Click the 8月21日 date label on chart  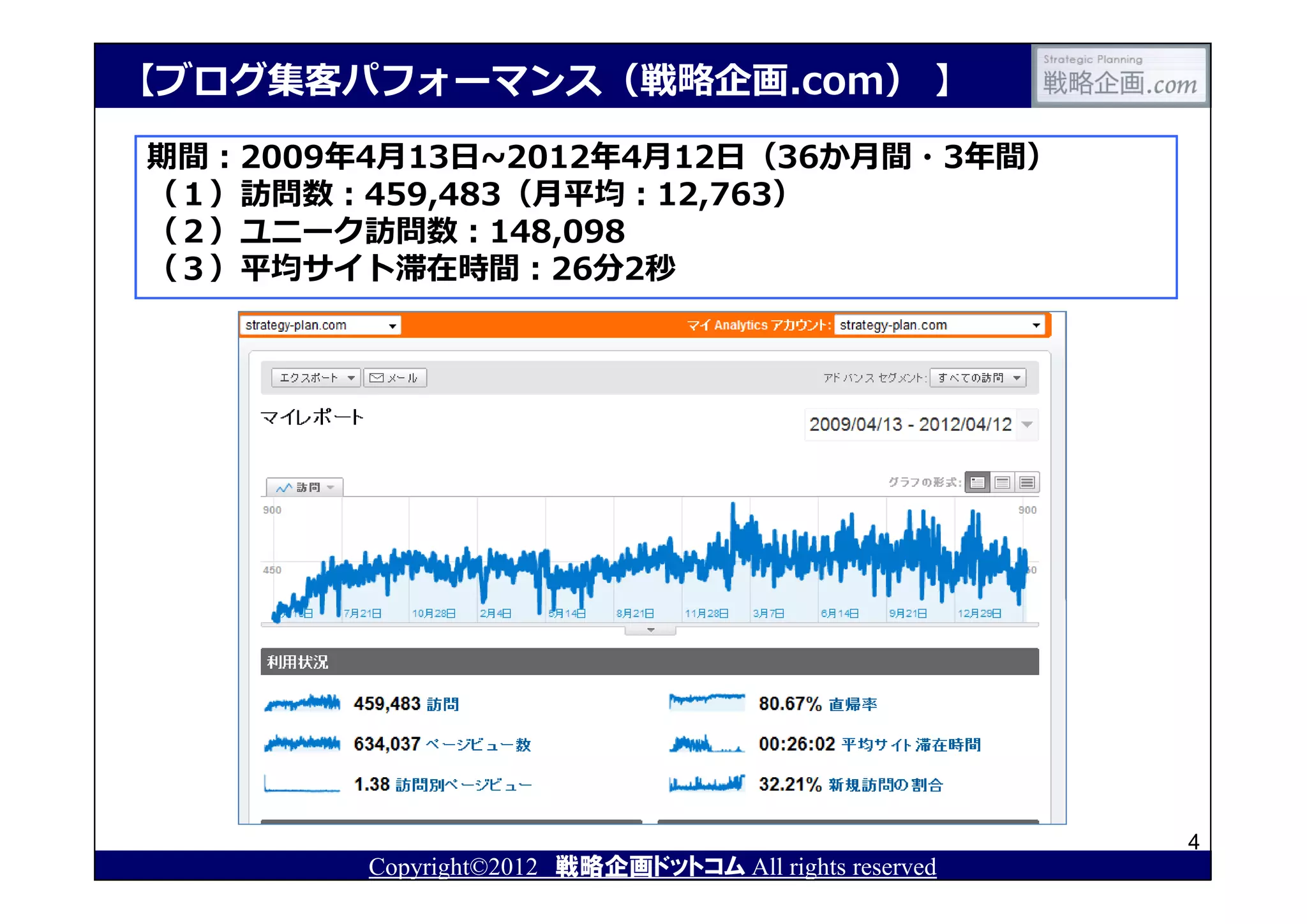(x=635, y=613)
